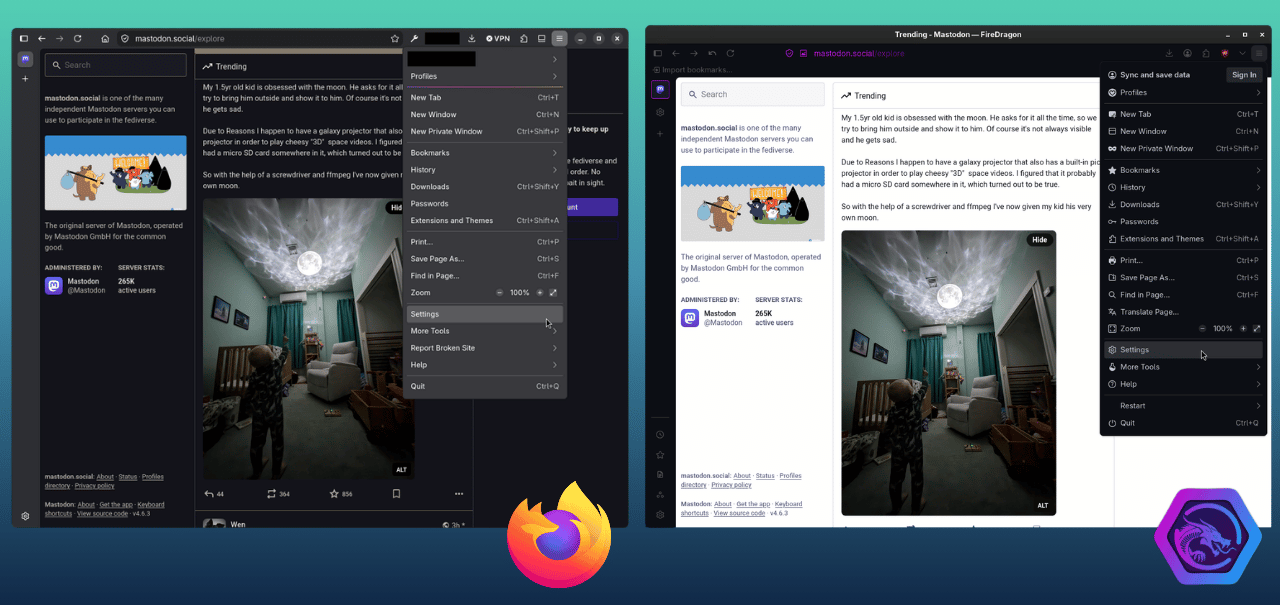Image resolution: width=1280 pixels, height=605 pixels.
Task: Reload page in FireDragon window
Action: coord(730,53)
